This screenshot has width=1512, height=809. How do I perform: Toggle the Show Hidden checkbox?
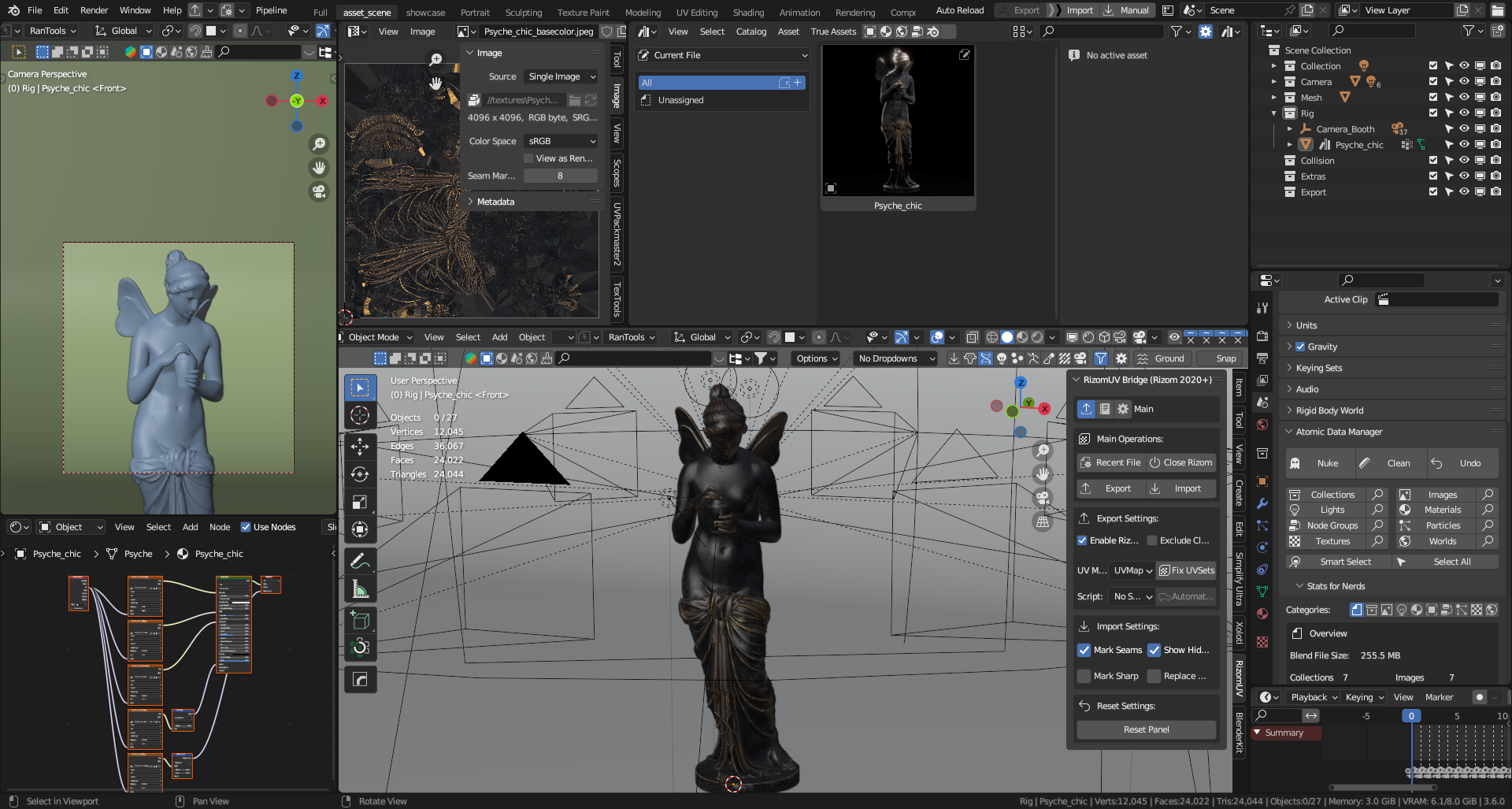pyautogui.click(x=1154, y=650)
